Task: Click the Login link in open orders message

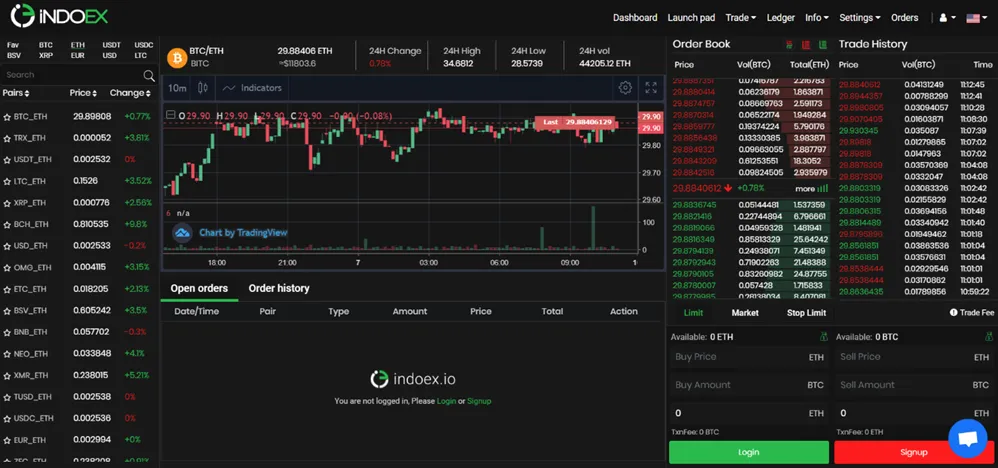Action: [446, 401]
